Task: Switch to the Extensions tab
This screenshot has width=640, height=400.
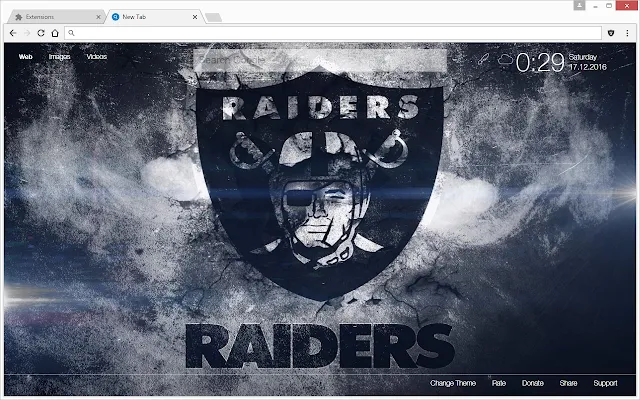Action: [55, 17]
